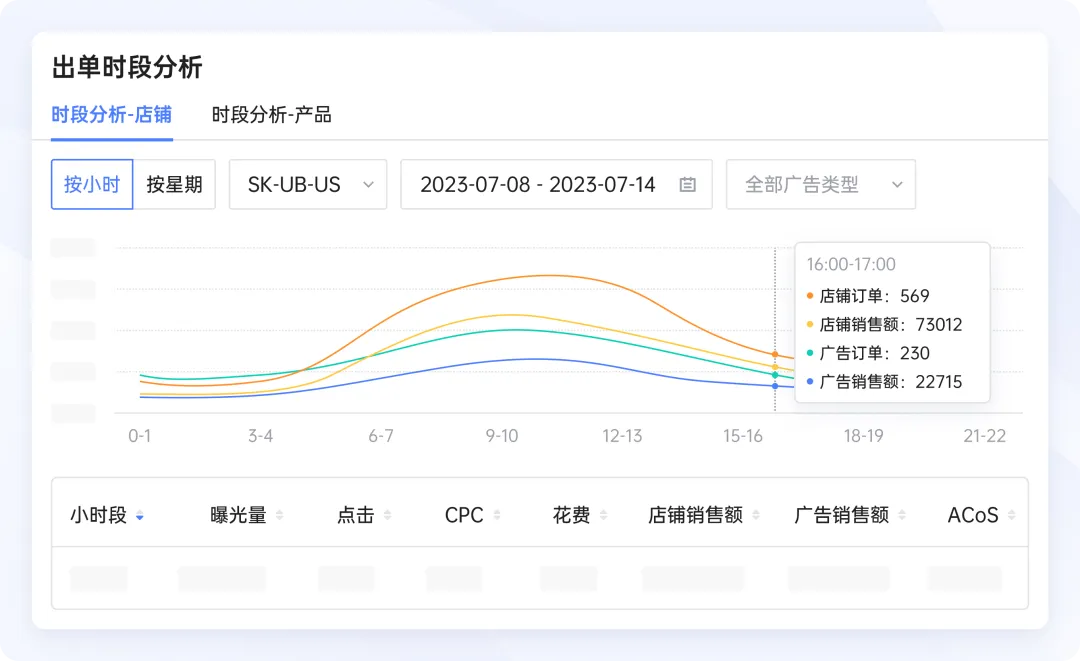Switch to 时段分析-店铺 tab
1080x661 pixels.
tap(112, 115)
